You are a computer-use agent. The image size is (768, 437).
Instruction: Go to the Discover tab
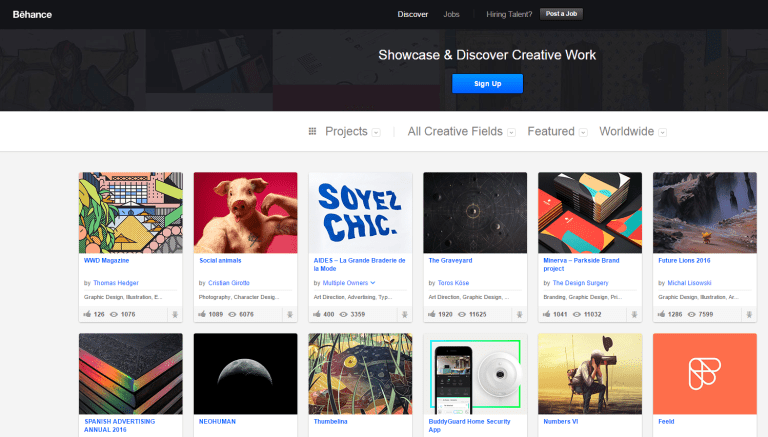[412, 14]
